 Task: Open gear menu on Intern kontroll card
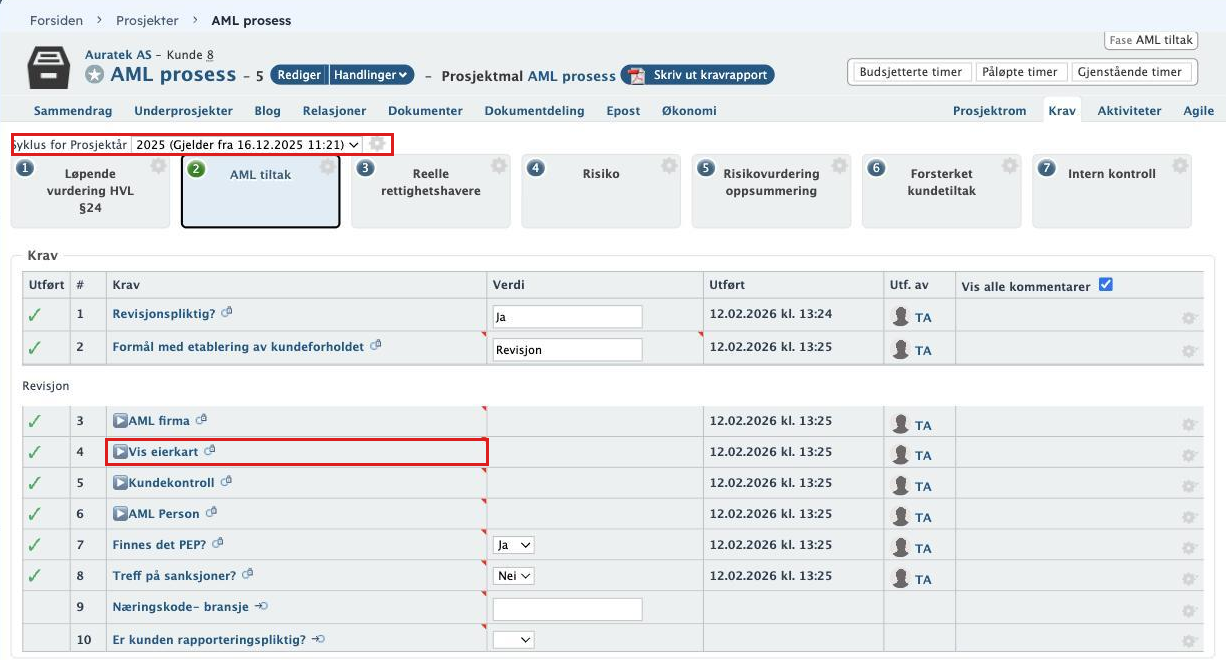click(x=1179, y=166)
